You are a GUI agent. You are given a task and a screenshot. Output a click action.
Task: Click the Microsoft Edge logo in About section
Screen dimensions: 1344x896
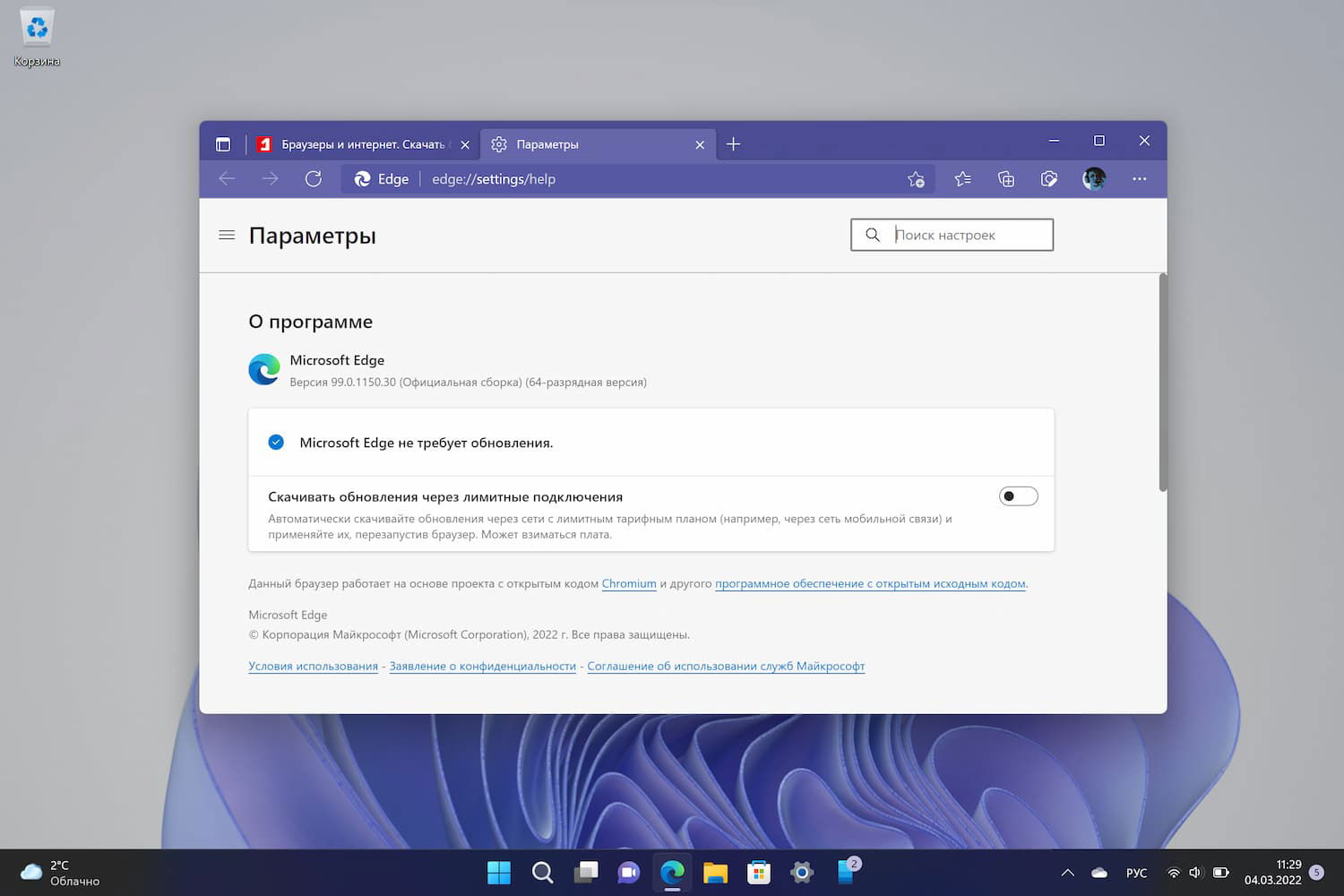pyautogui.click(x=264, y=369)
